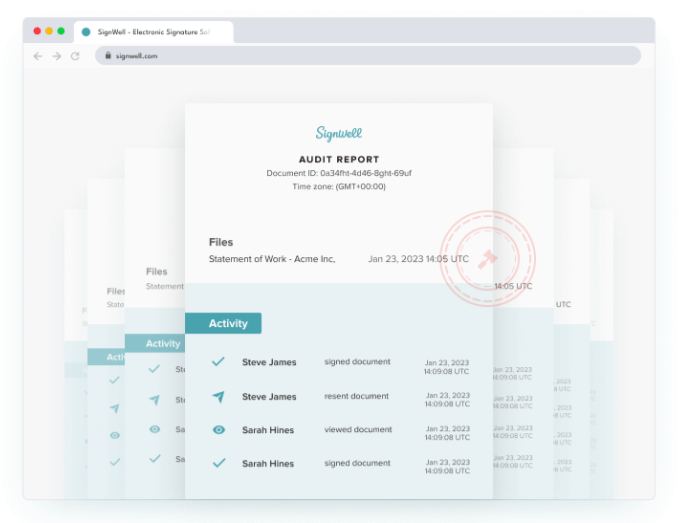Image resolution: width=682 pixels, height=523 pixels.
Task: Click the Activity tab on front report
Action: [x=223, y=323]
